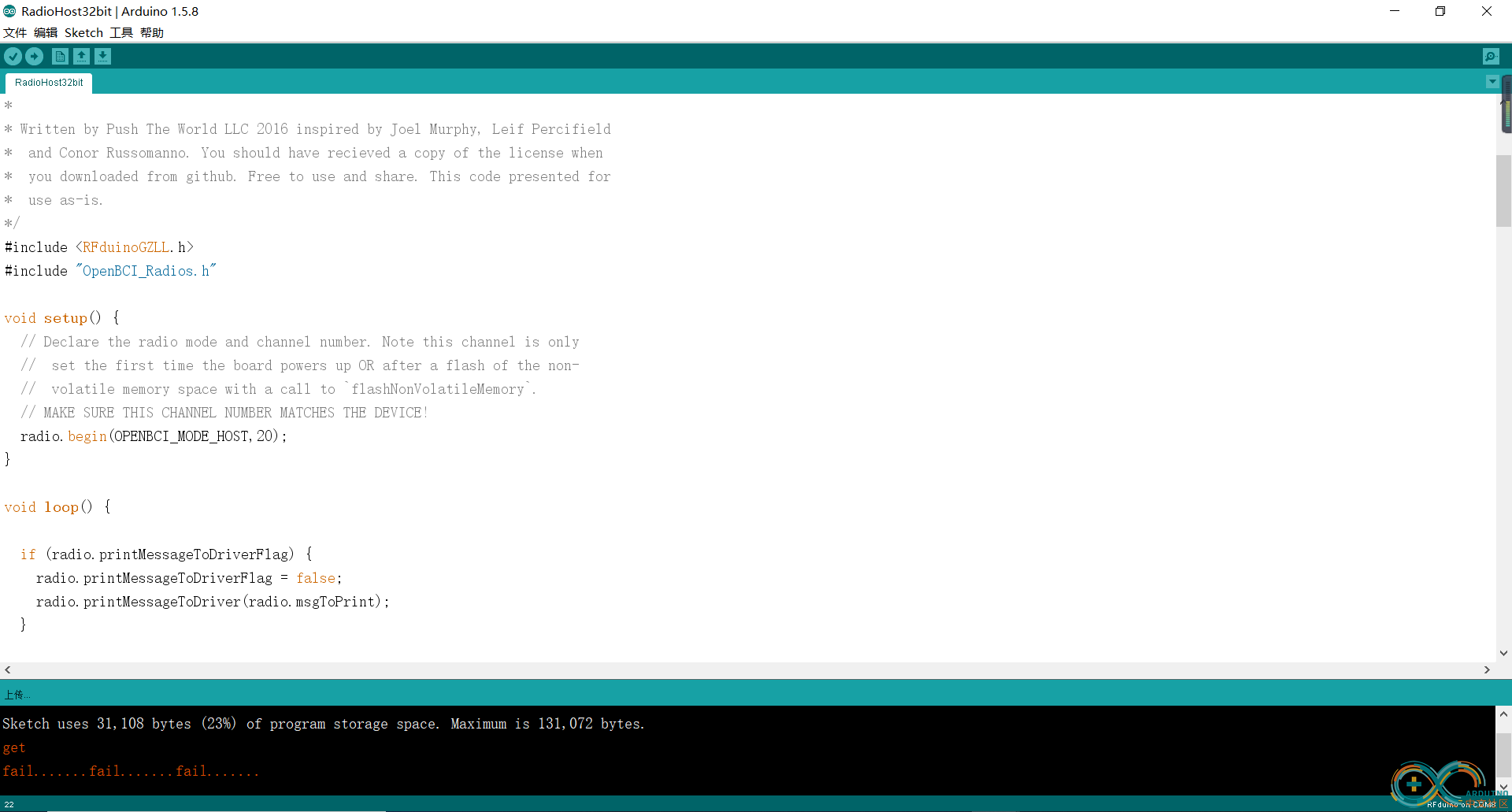Viewport: 1512px width, 812px height.
Task: Click 'if (radio.printMessageToDriverFlag) {' line
Action: click(167, 554)
